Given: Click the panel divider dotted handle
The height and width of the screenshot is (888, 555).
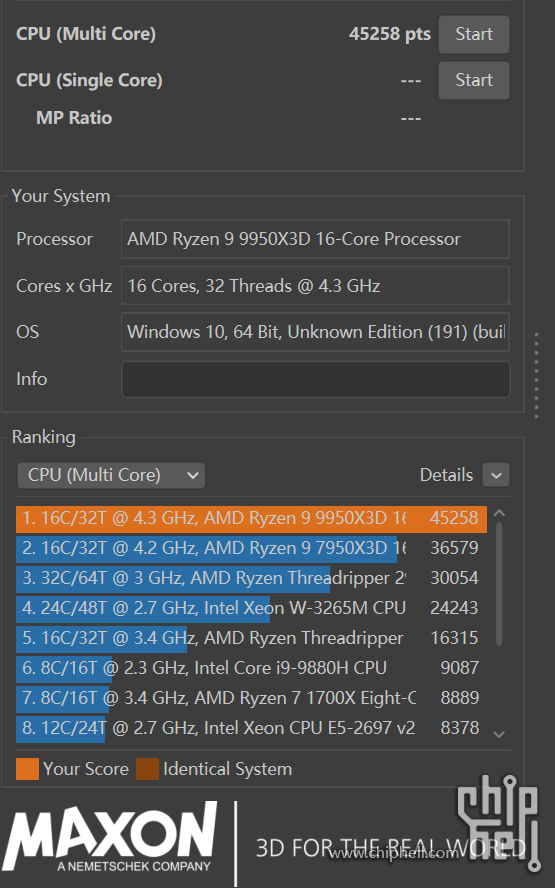Looking at the screenshot, I should coord(536,376).
